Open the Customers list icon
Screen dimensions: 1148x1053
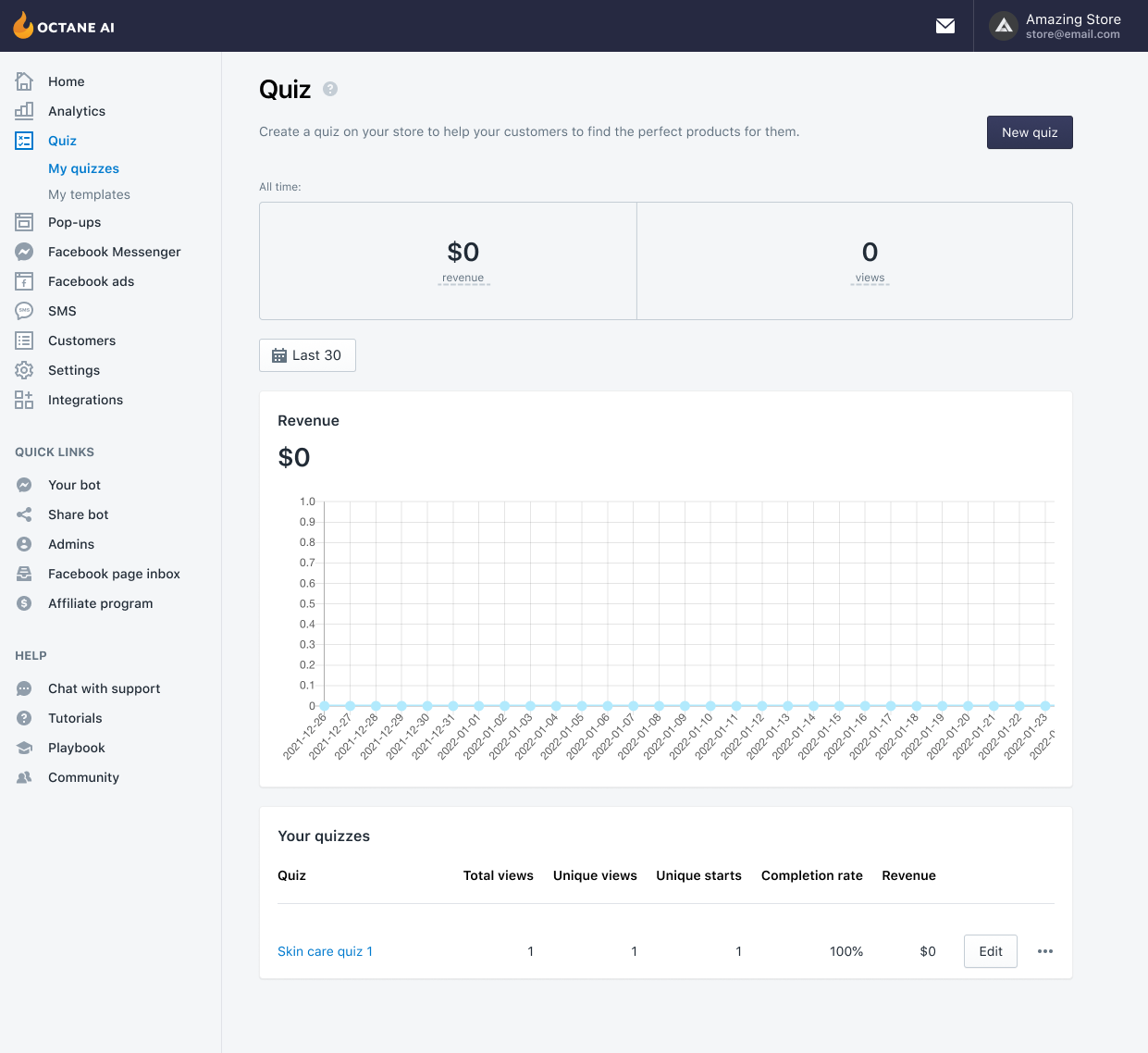(24, 341)
